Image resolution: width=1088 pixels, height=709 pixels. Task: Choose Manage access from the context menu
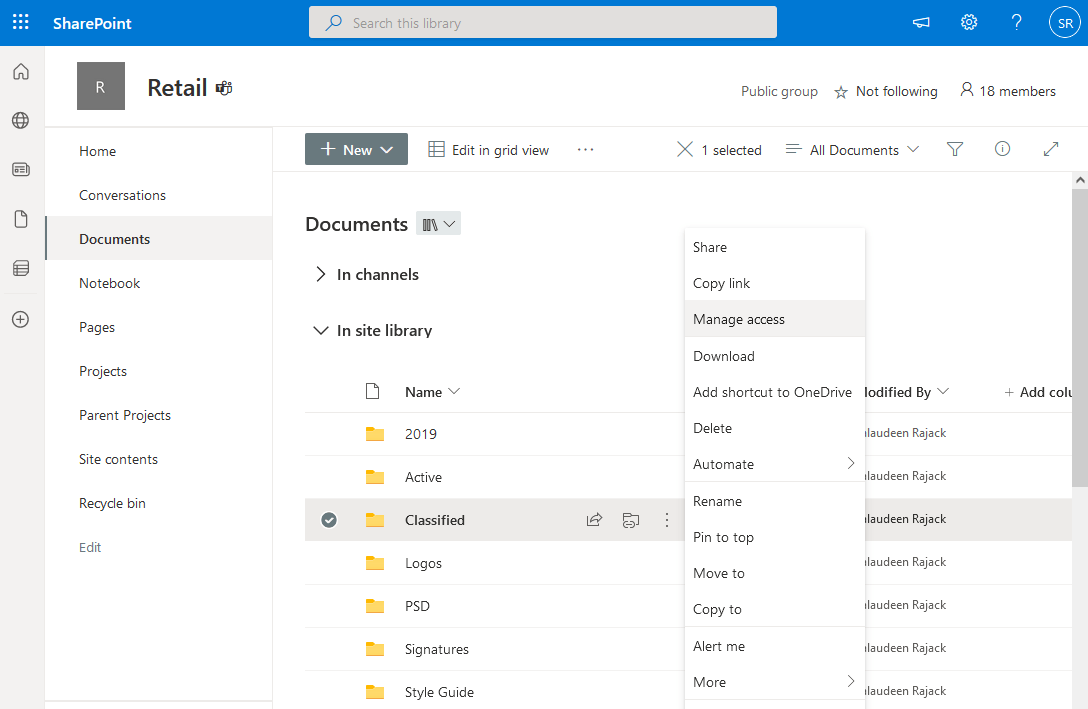738,319
